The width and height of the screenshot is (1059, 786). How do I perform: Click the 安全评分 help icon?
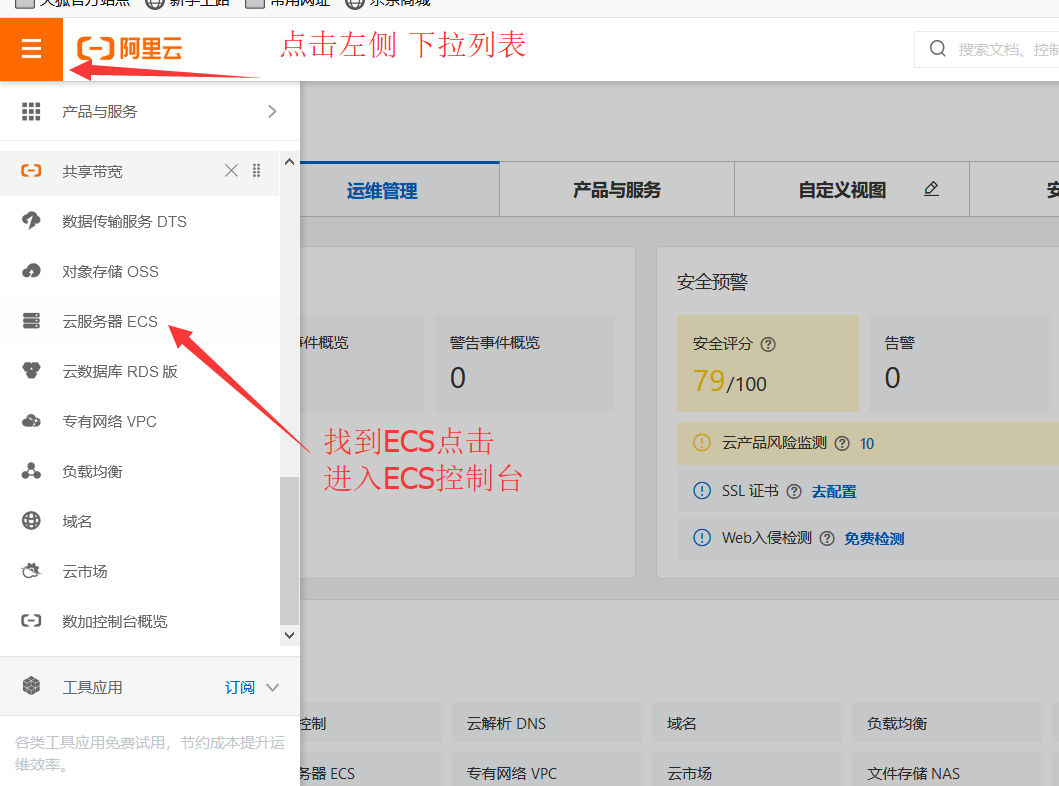[x=768, y=344]
